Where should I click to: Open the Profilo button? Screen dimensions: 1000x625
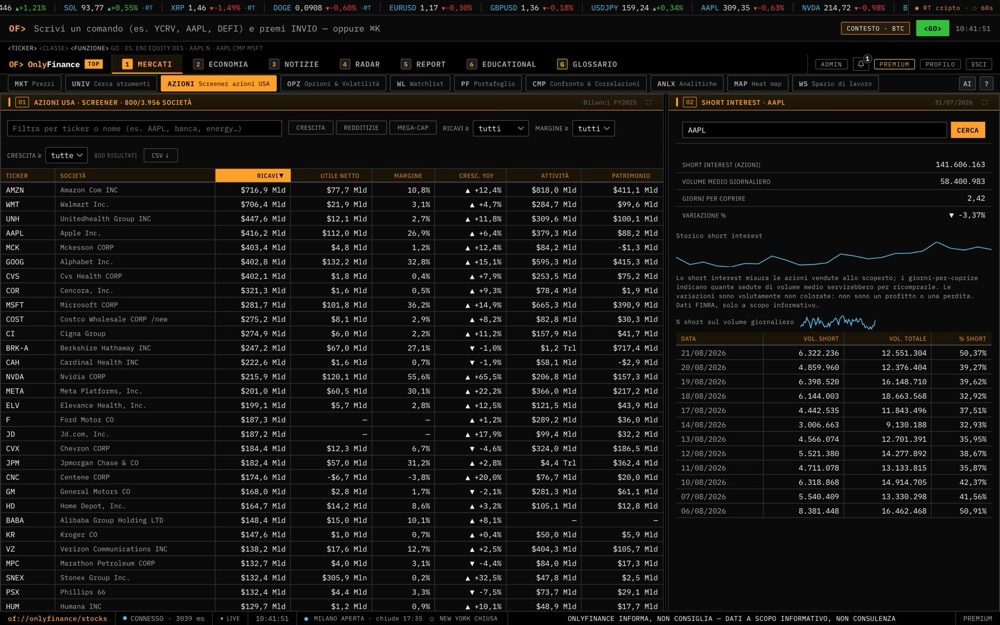click(940, 64)
